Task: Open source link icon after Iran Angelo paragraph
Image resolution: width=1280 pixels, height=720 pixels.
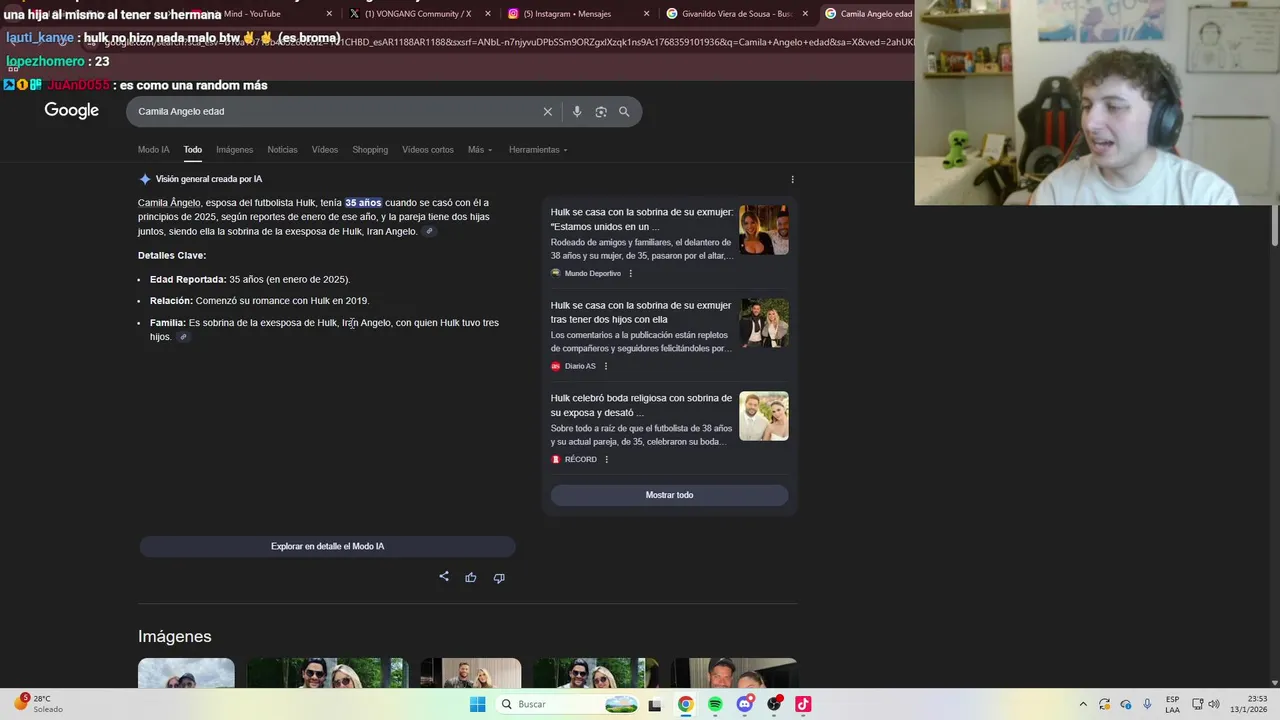Action: click(429, 232)
